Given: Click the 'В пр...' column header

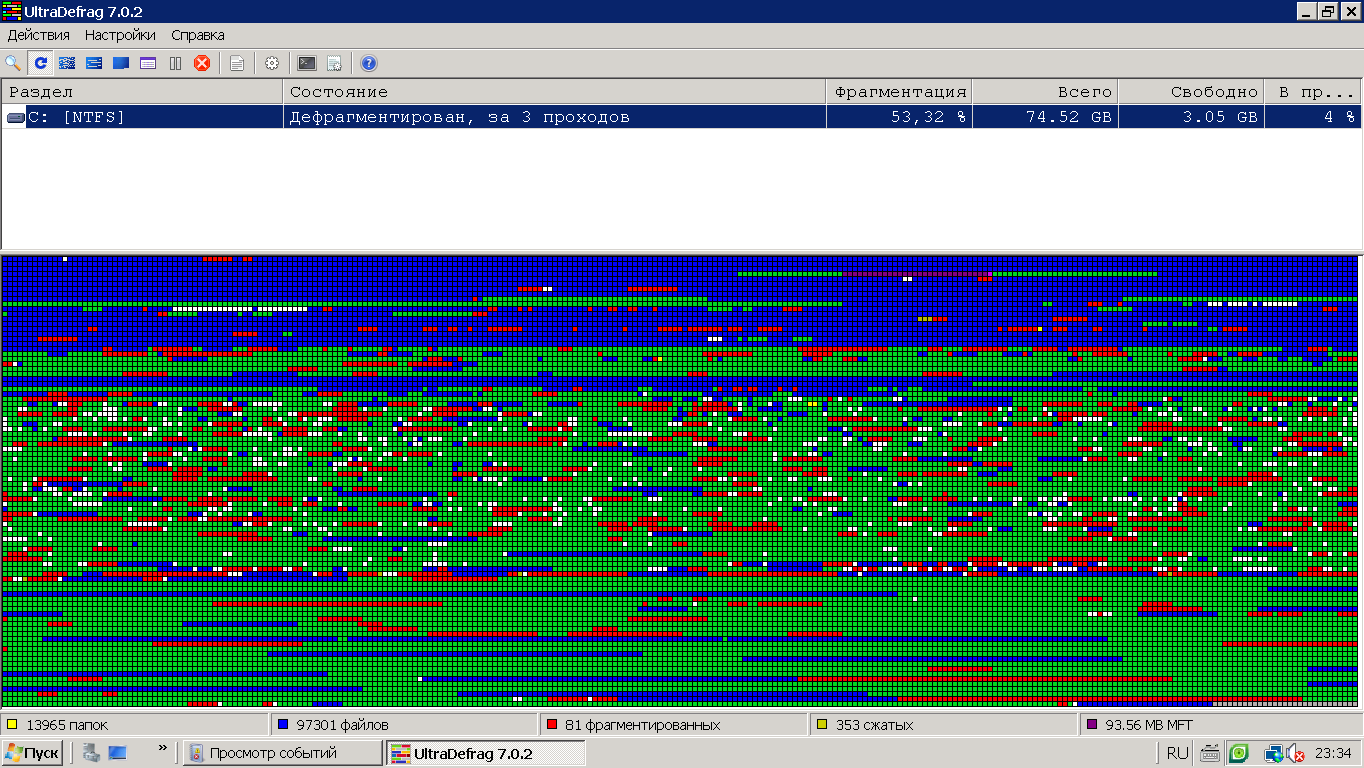Looking at the screenshot, I should (1313, 92).
